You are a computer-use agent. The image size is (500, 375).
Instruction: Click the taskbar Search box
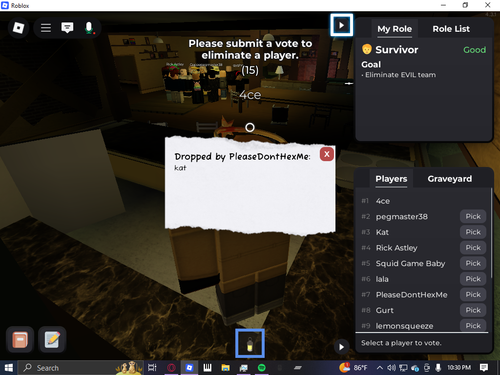pyautogui.click(x=80, y=368)
